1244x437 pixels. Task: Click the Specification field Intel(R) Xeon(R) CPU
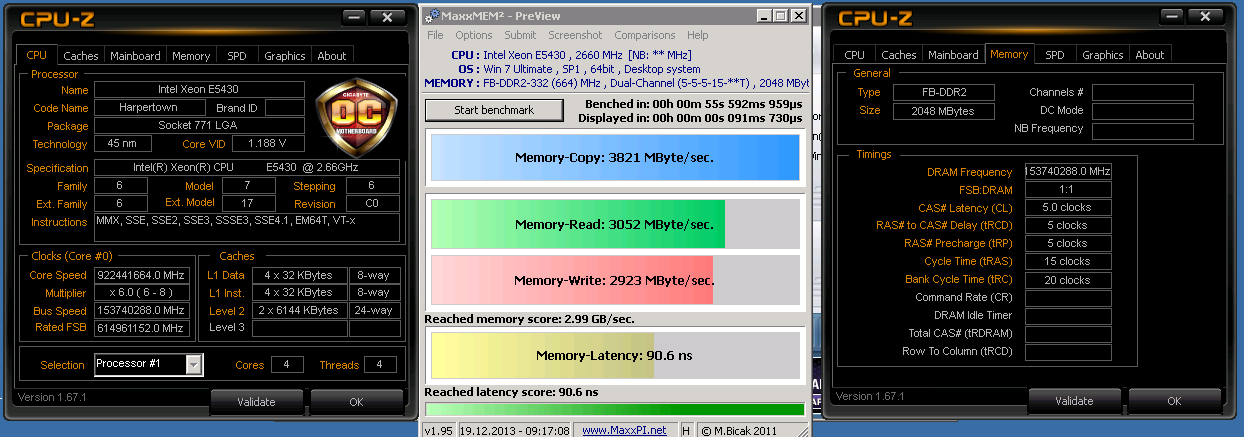tap(247, 168)
